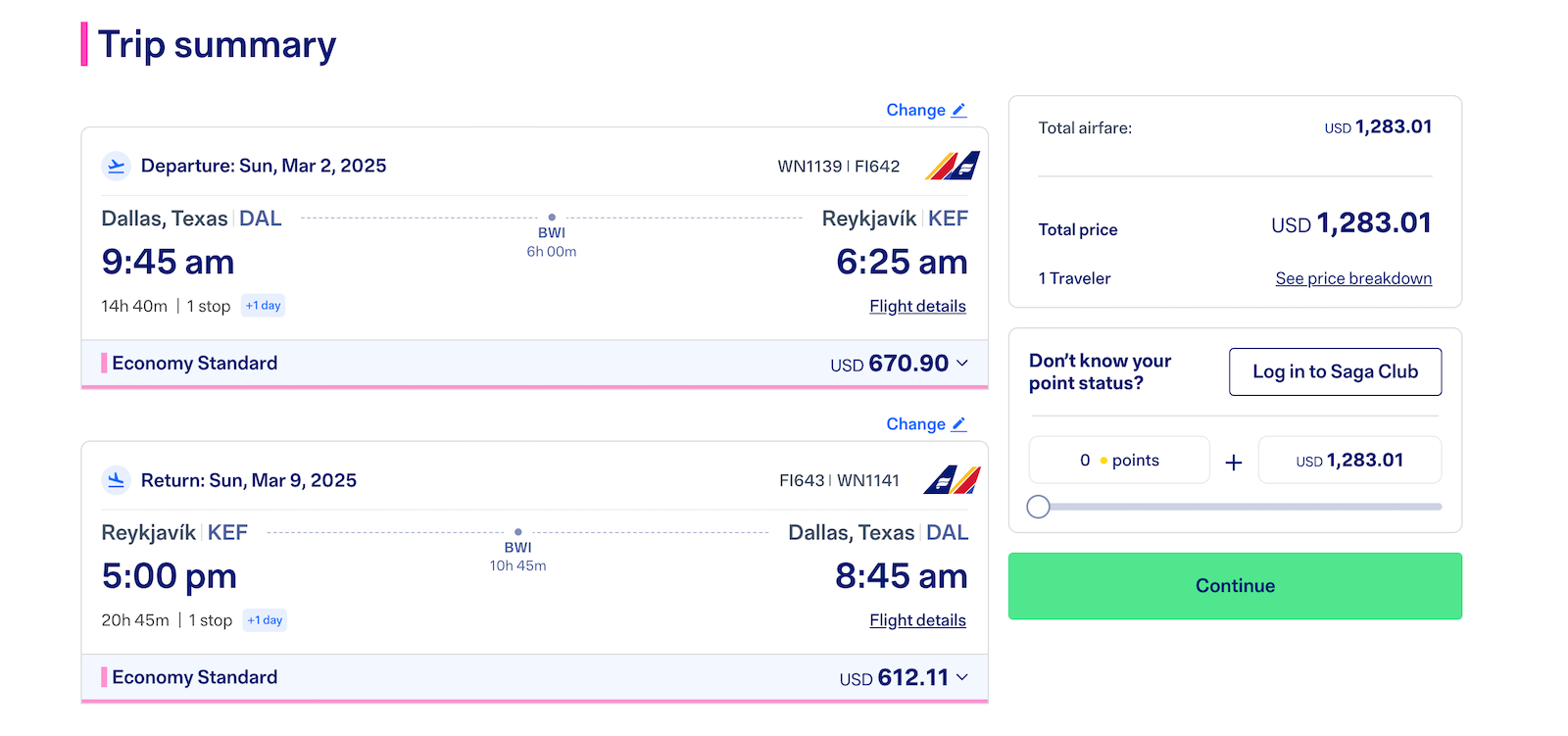Click the departure flight airline logos
The image size is (1568, 736).
(x=952, y=167)
